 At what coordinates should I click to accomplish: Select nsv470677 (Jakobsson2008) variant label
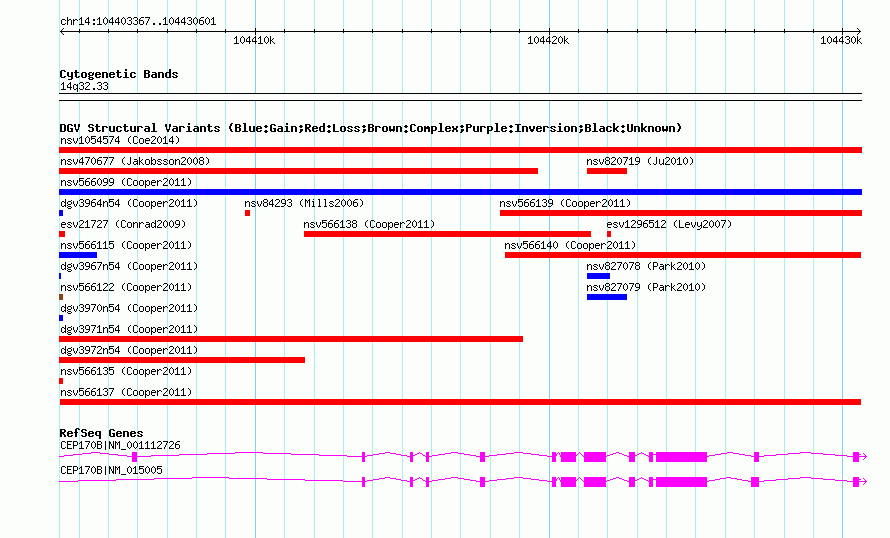135,161
